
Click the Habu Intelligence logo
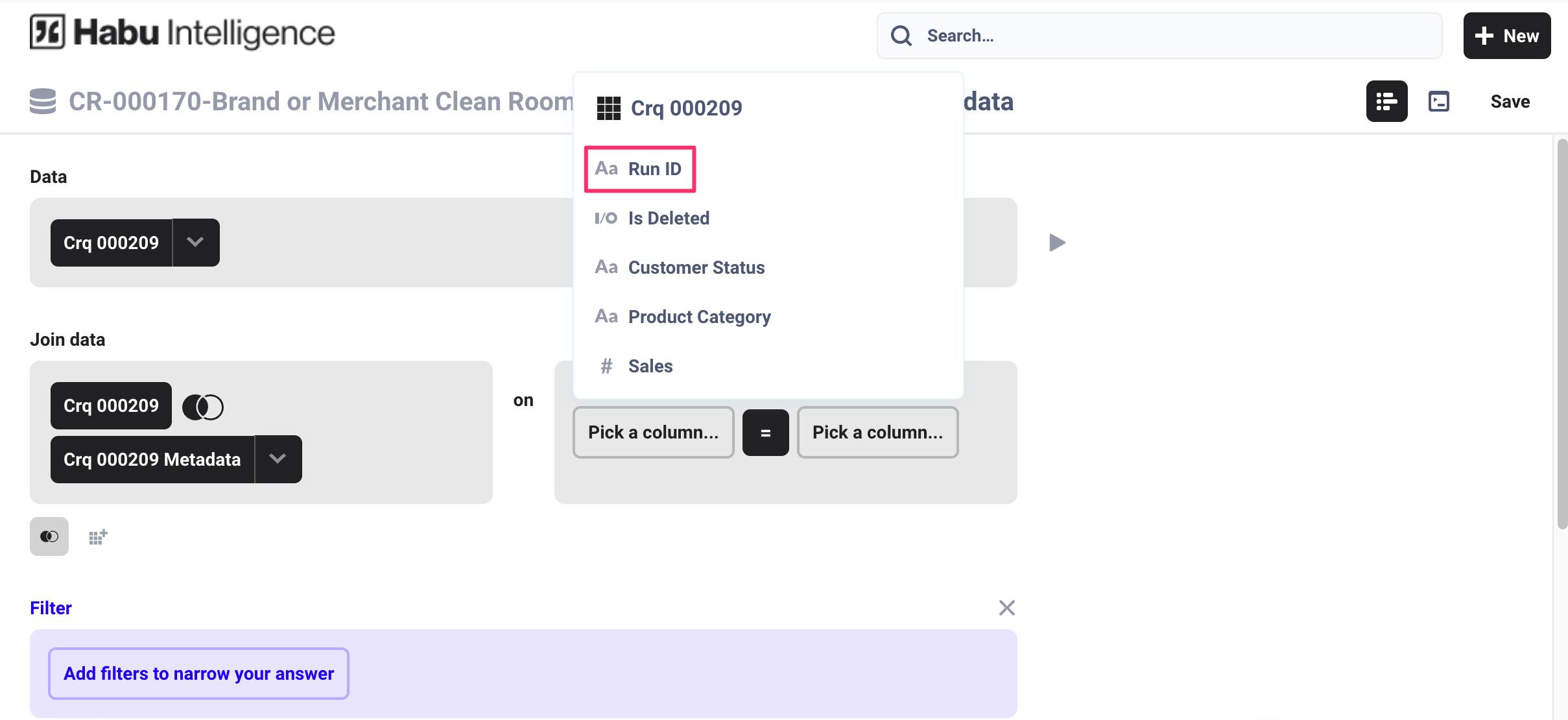coord(182,32)
